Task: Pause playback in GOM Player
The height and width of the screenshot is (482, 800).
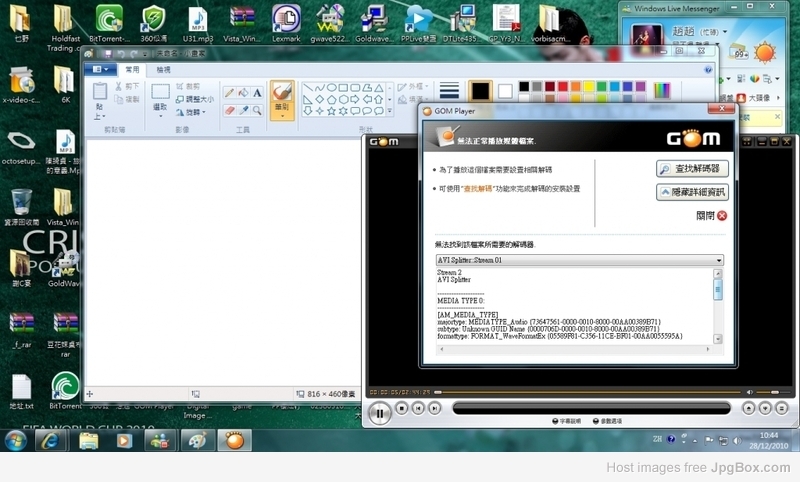Action: coord(379,411)
